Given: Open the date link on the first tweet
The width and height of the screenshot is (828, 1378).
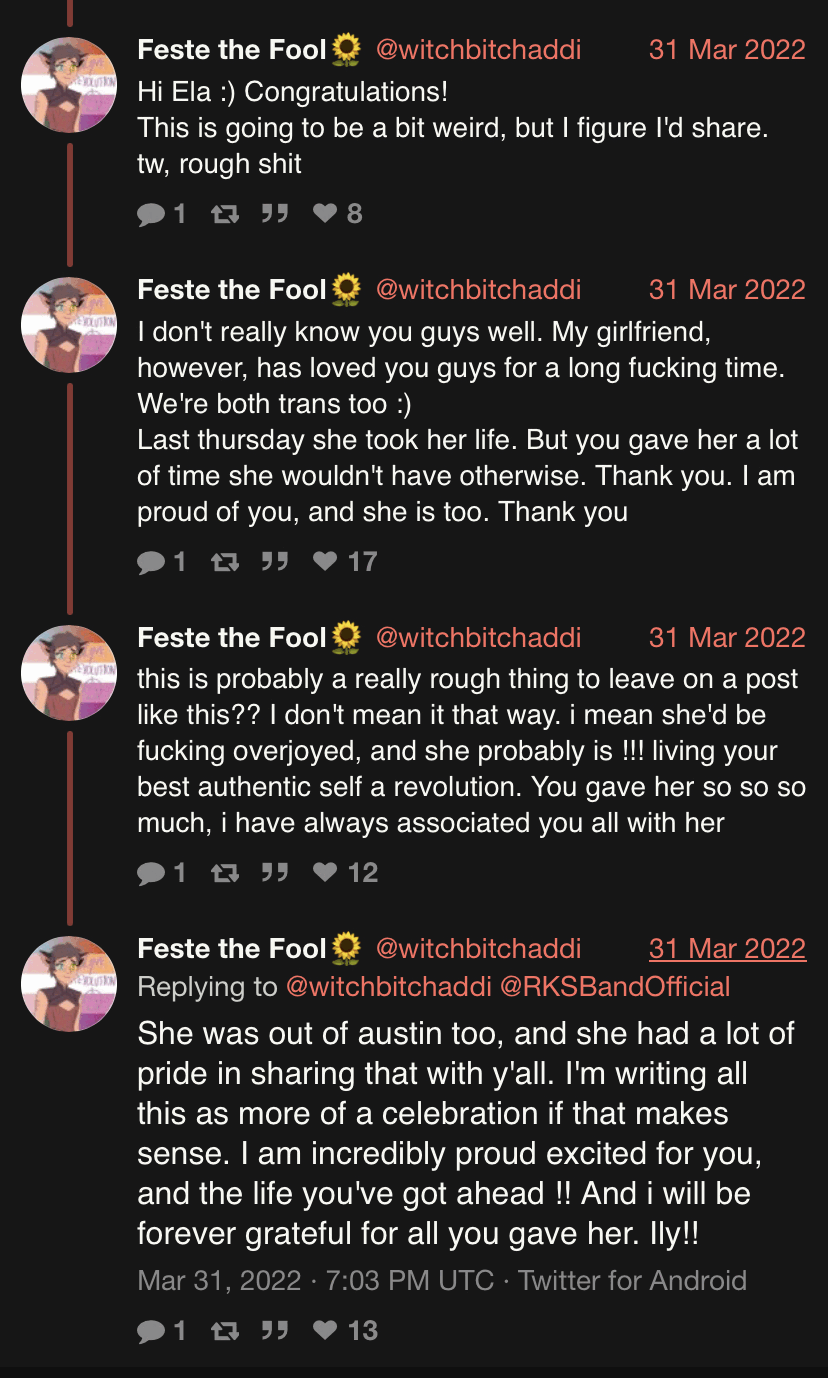Looking at the screenshot, I should 727,49.
